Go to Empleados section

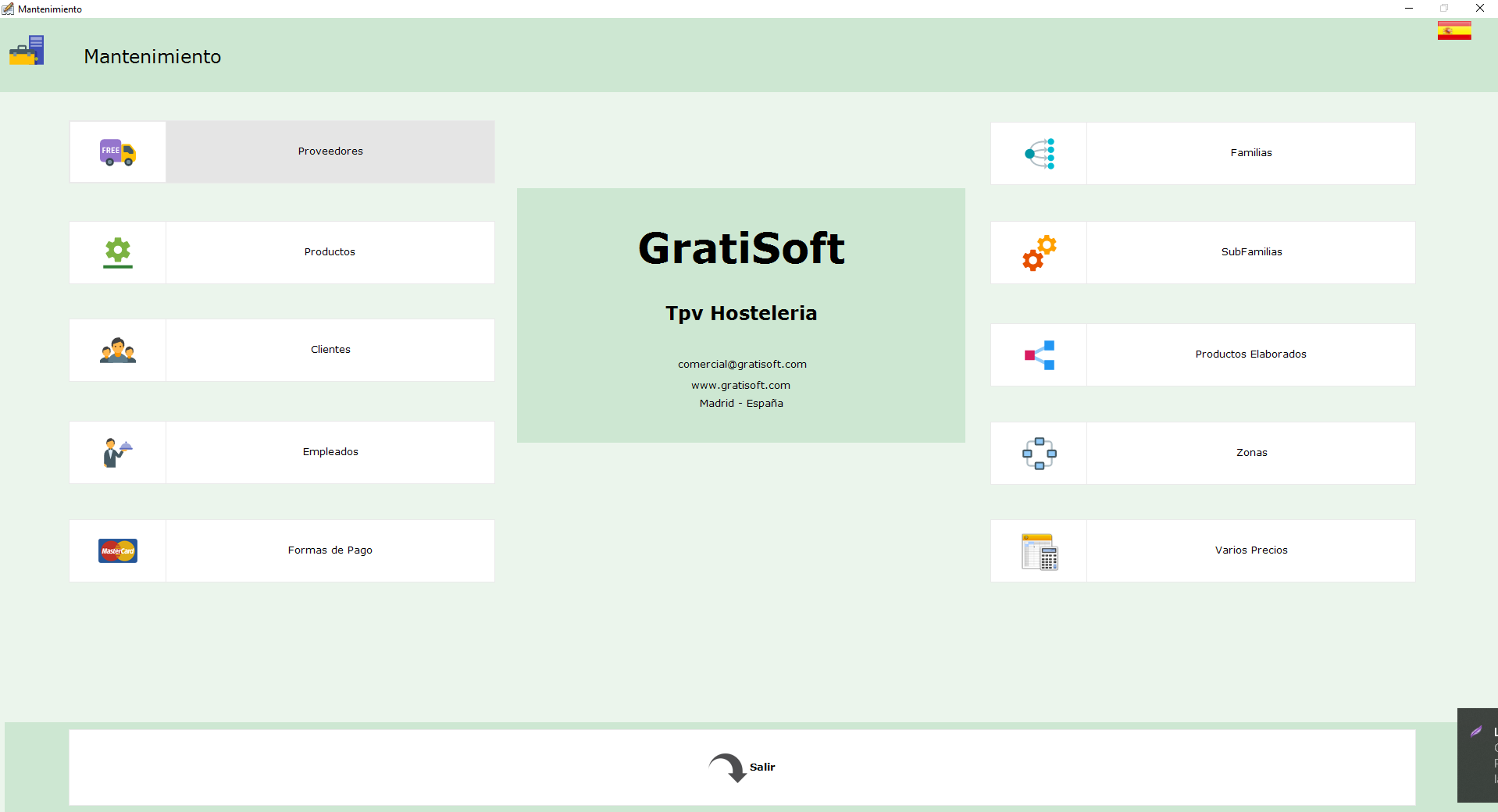[x=330, y=452]
